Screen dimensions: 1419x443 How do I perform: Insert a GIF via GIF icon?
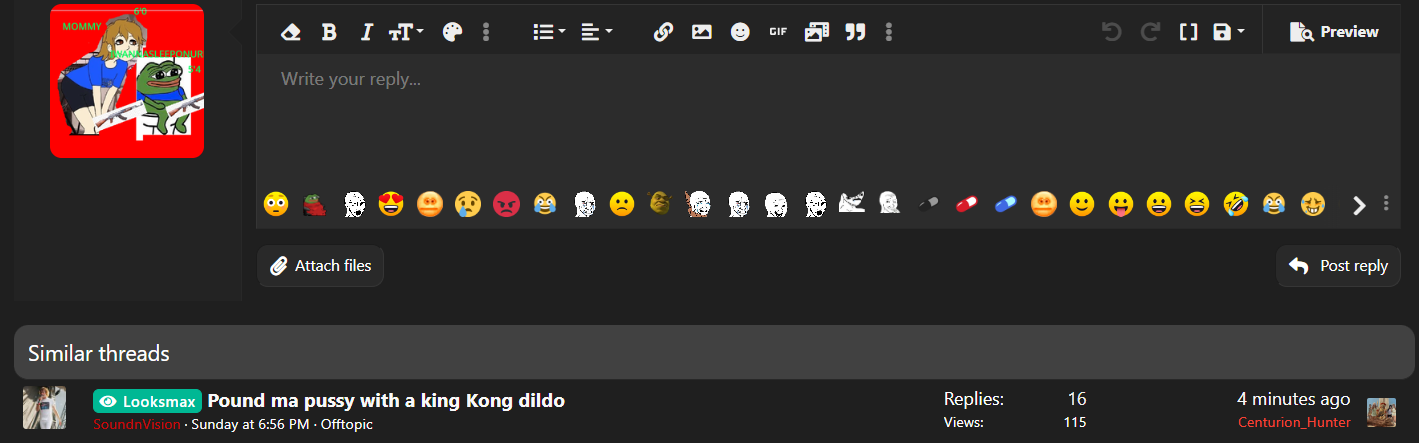pos(778,32)
